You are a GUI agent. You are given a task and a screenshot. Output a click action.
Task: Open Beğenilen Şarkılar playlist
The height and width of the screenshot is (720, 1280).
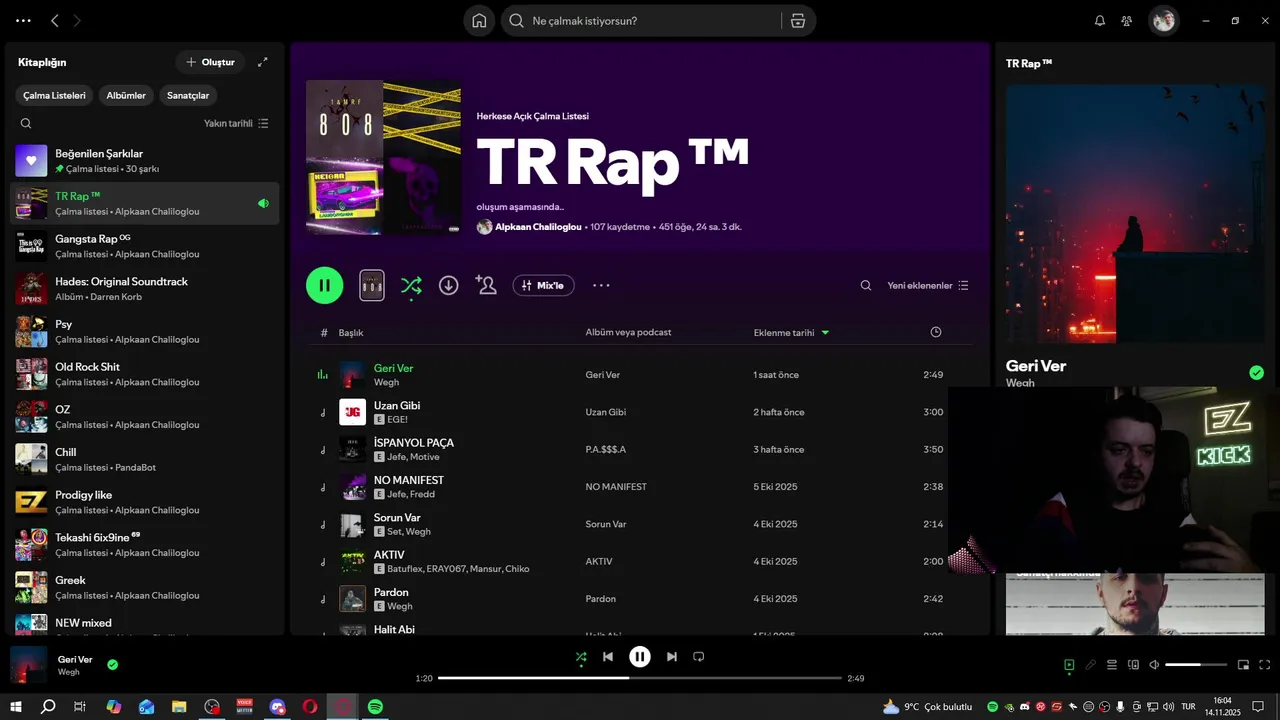pos(145,161)
